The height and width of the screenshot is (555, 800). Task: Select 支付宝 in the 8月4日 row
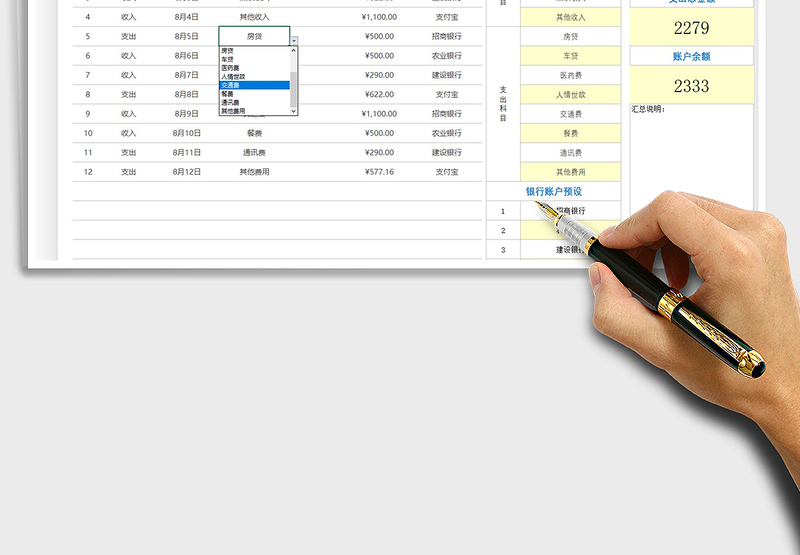tap(447, 17)
